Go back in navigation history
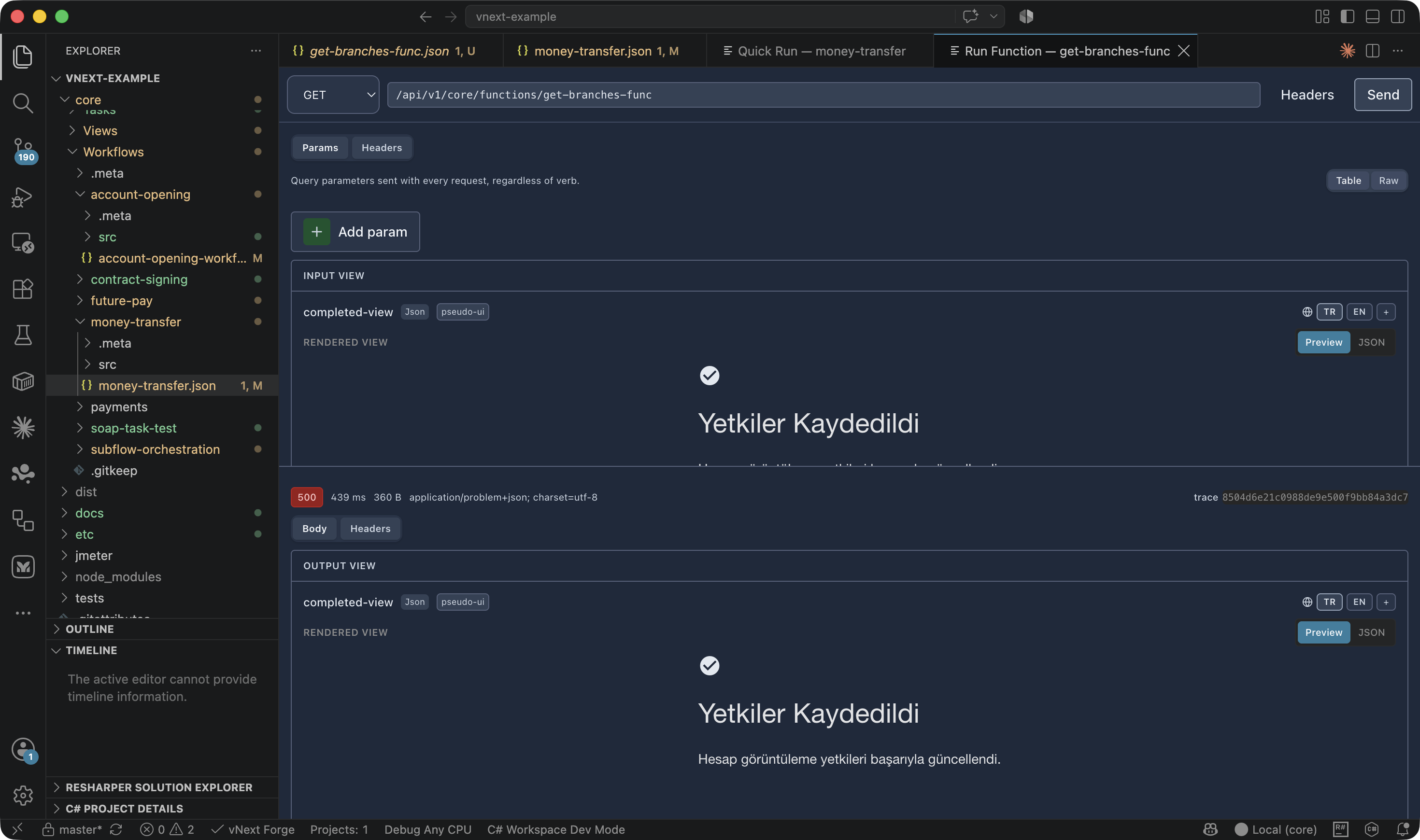The width and height of the screenshot is (1420, 840). click(x=426, y=17)
